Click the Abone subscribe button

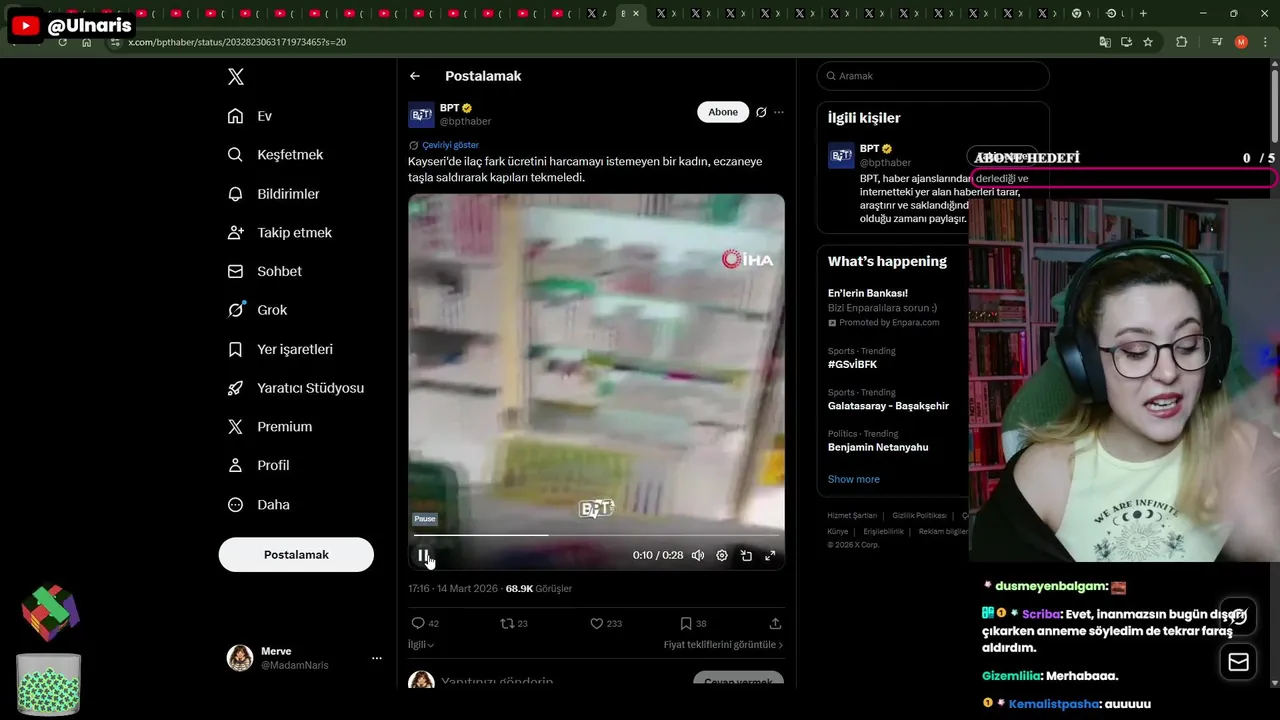point(723,112)
